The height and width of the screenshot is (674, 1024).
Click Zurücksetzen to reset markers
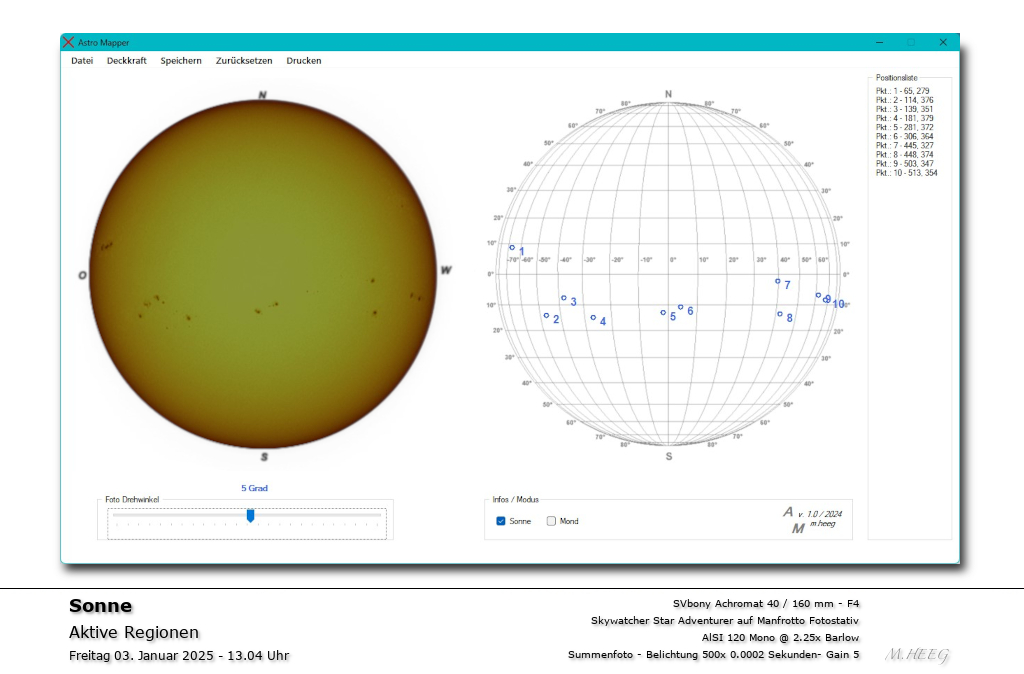tap(243, 60)
